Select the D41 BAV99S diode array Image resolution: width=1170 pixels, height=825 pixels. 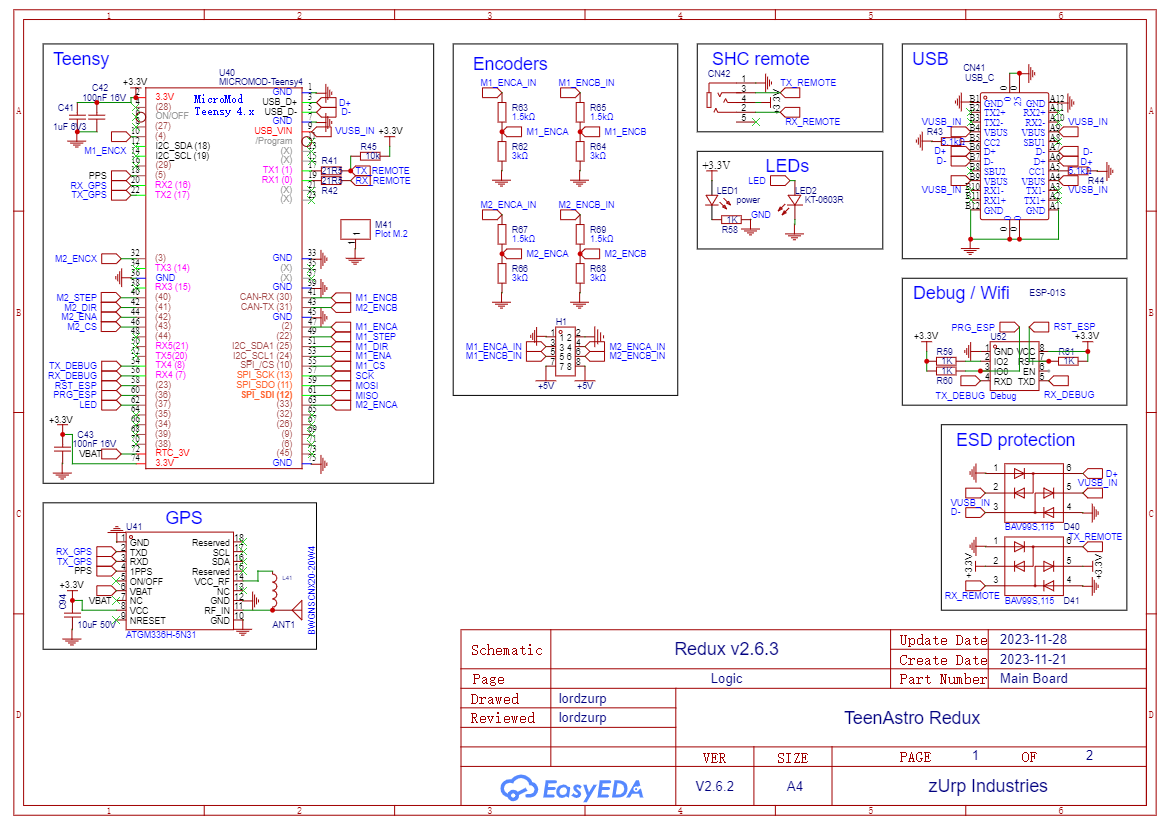pos(1033,565)
